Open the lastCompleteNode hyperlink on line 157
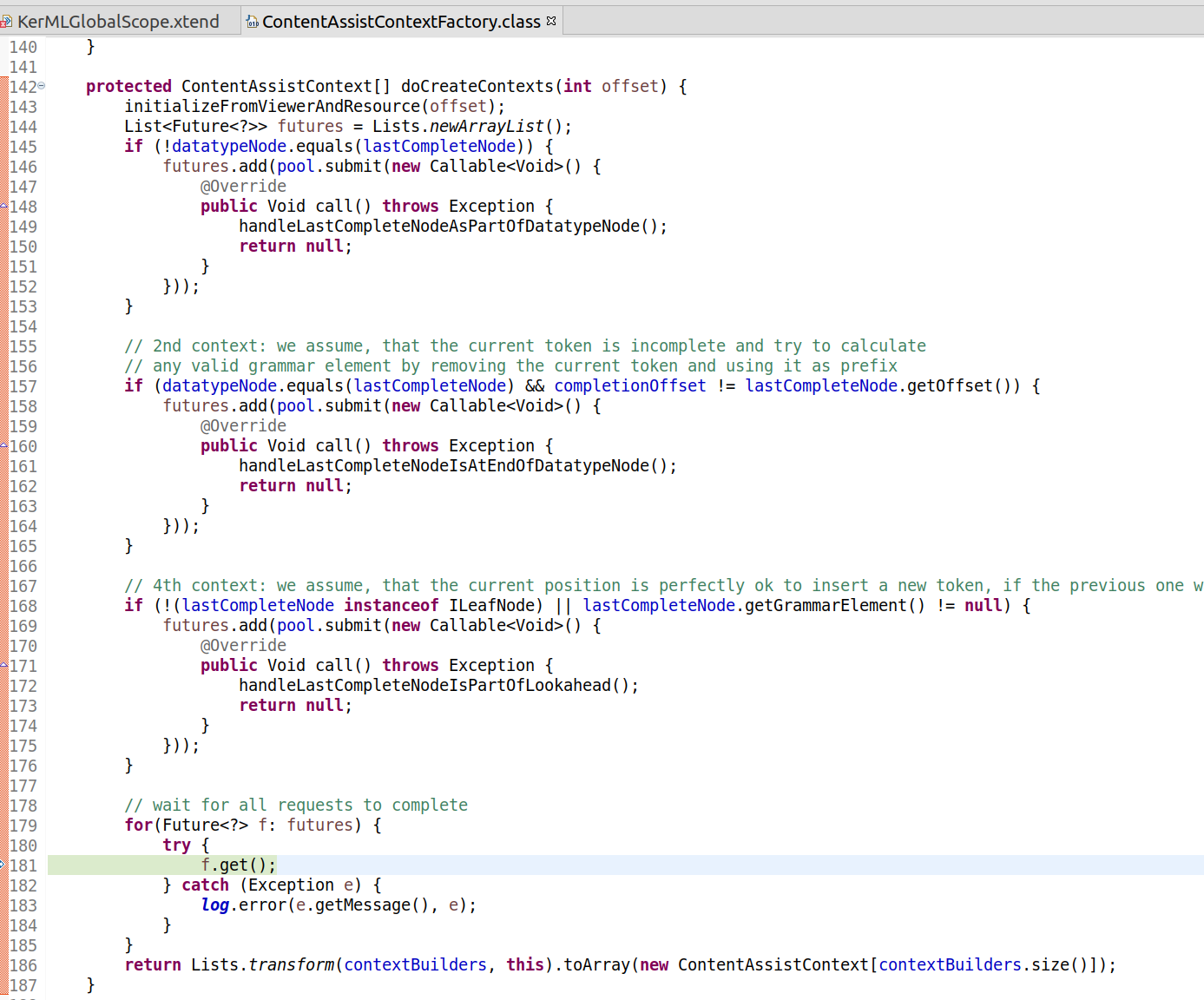This screenshot has height=1000, width=1204. click(430, 385)
